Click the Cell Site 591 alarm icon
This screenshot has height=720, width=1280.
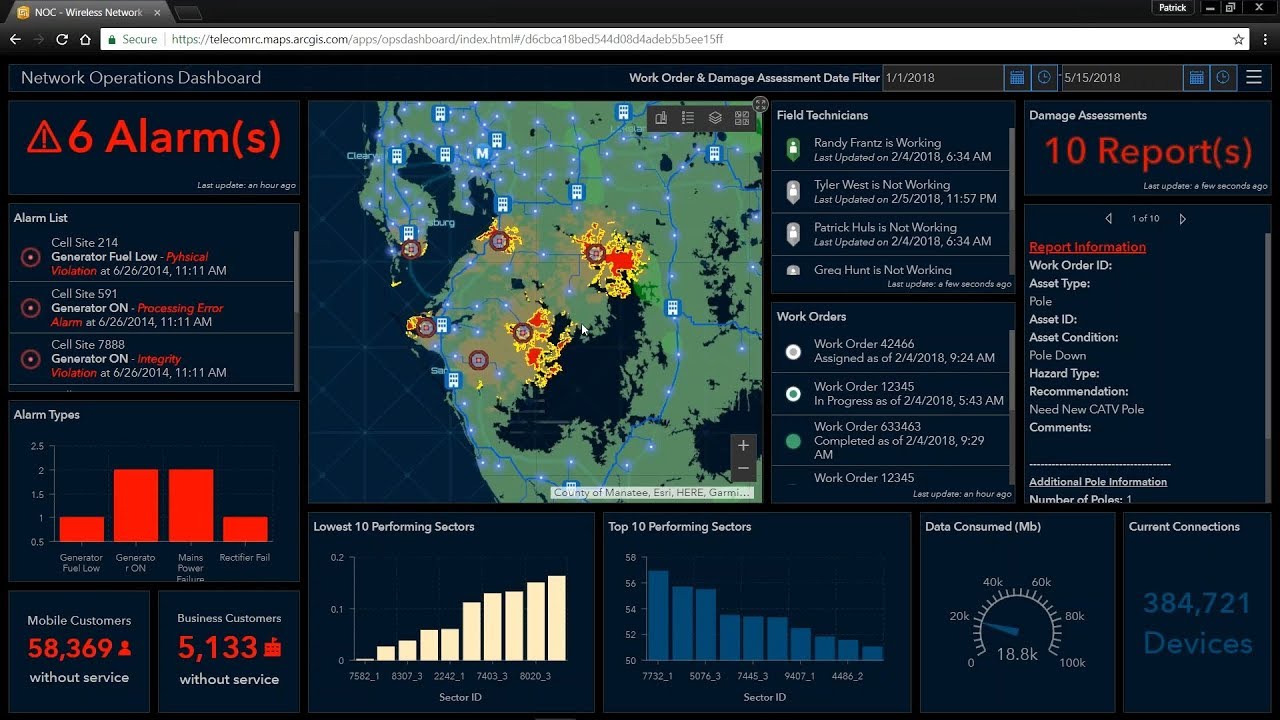[x=31, y=308]
